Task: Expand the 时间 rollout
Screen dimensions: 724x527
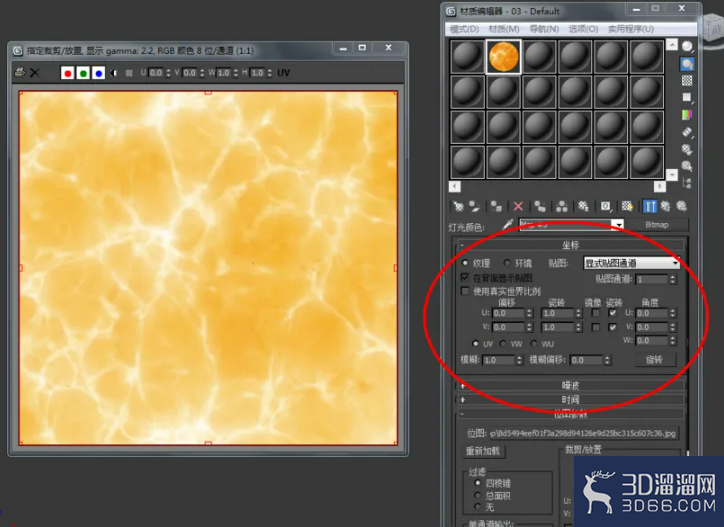Action: coord(571,400)
